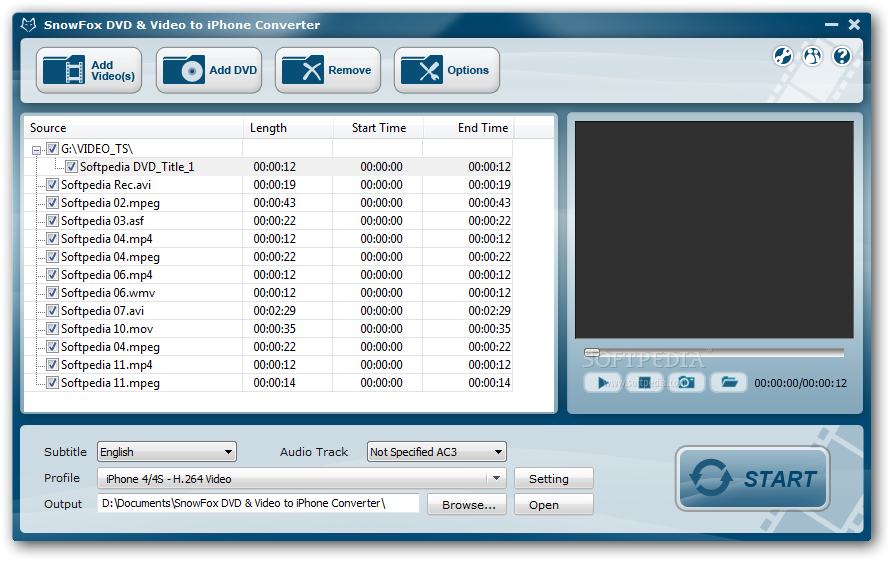Viewport: 891px width, 561px height.
Task: Click the preview seek slider handle
Action: click(592, 352)
